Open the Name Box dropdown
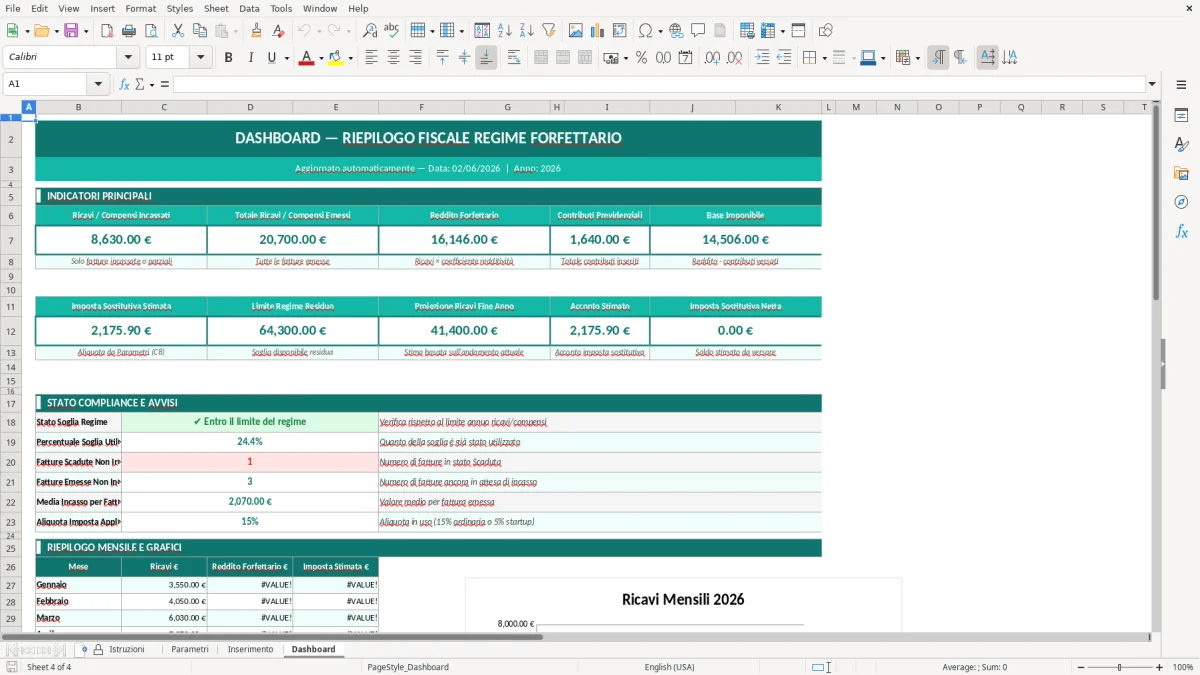This screenshot has width=1200, height=675. [x=98, y=84]
